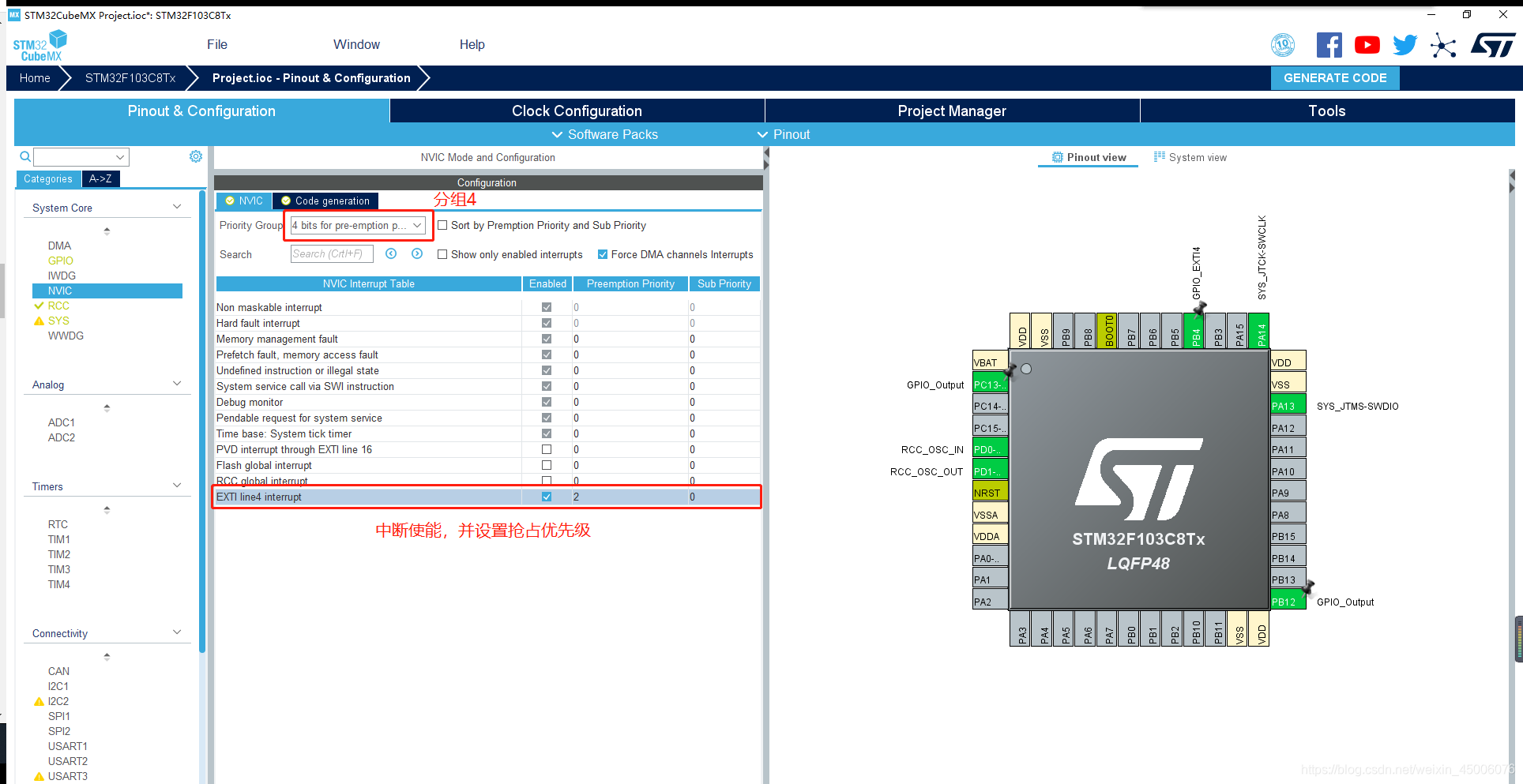Viewport: 1523px width, 784px height.
Task: Open peripheral search combo box dropdown
Action: [x=121, y=156]
